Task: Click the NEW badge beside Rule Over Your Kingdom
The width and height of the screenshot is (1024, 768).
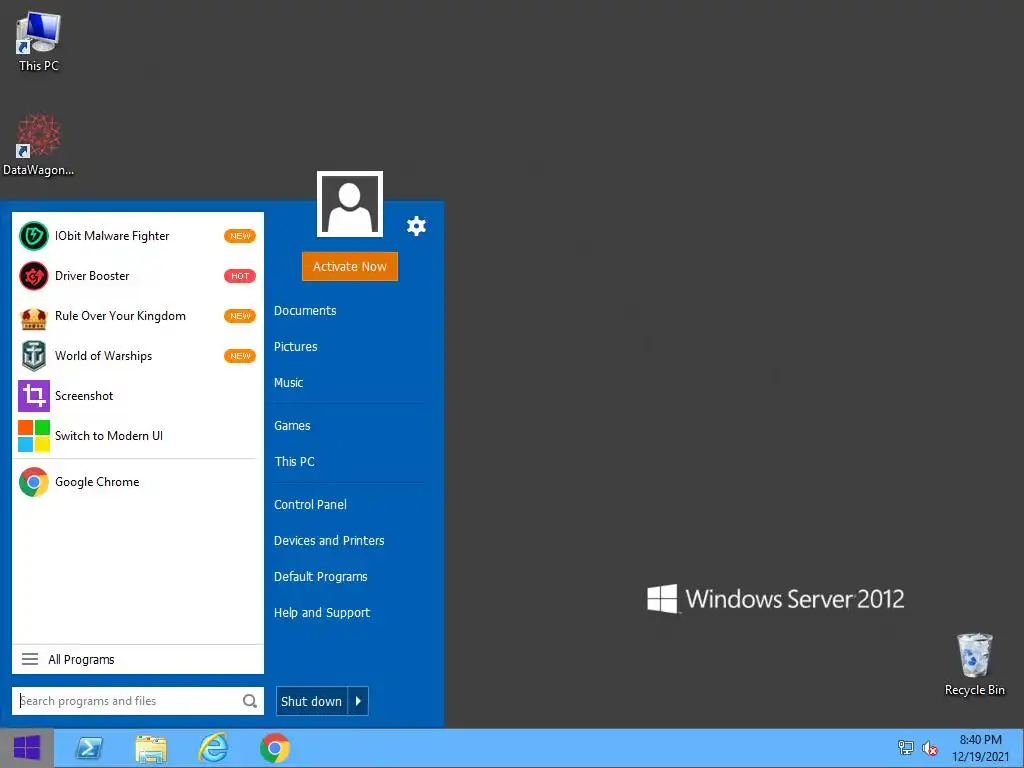Action: pyautogui.click(x=240, y=316)
